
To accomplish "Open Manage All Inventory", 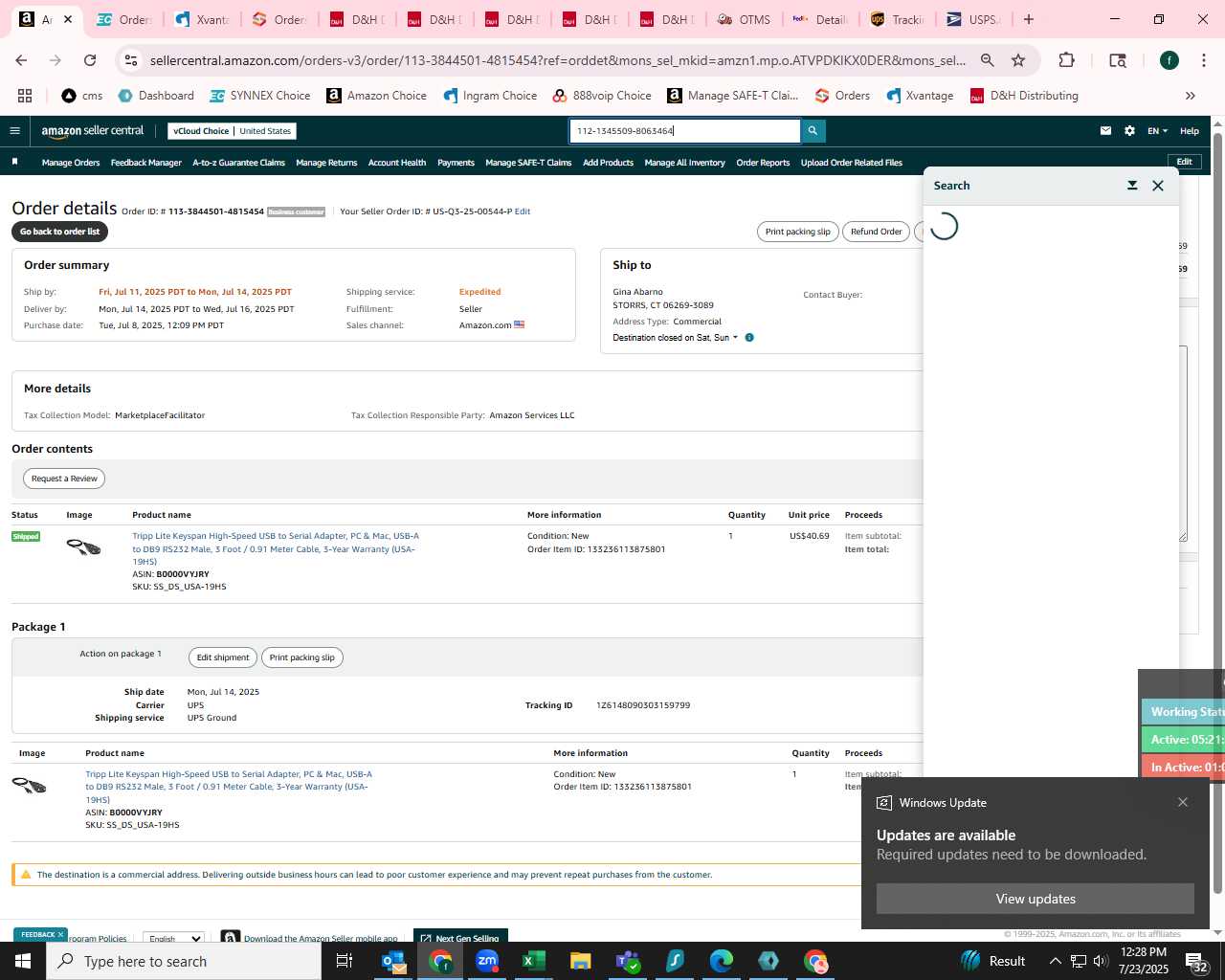I will (x=684, y=163).
